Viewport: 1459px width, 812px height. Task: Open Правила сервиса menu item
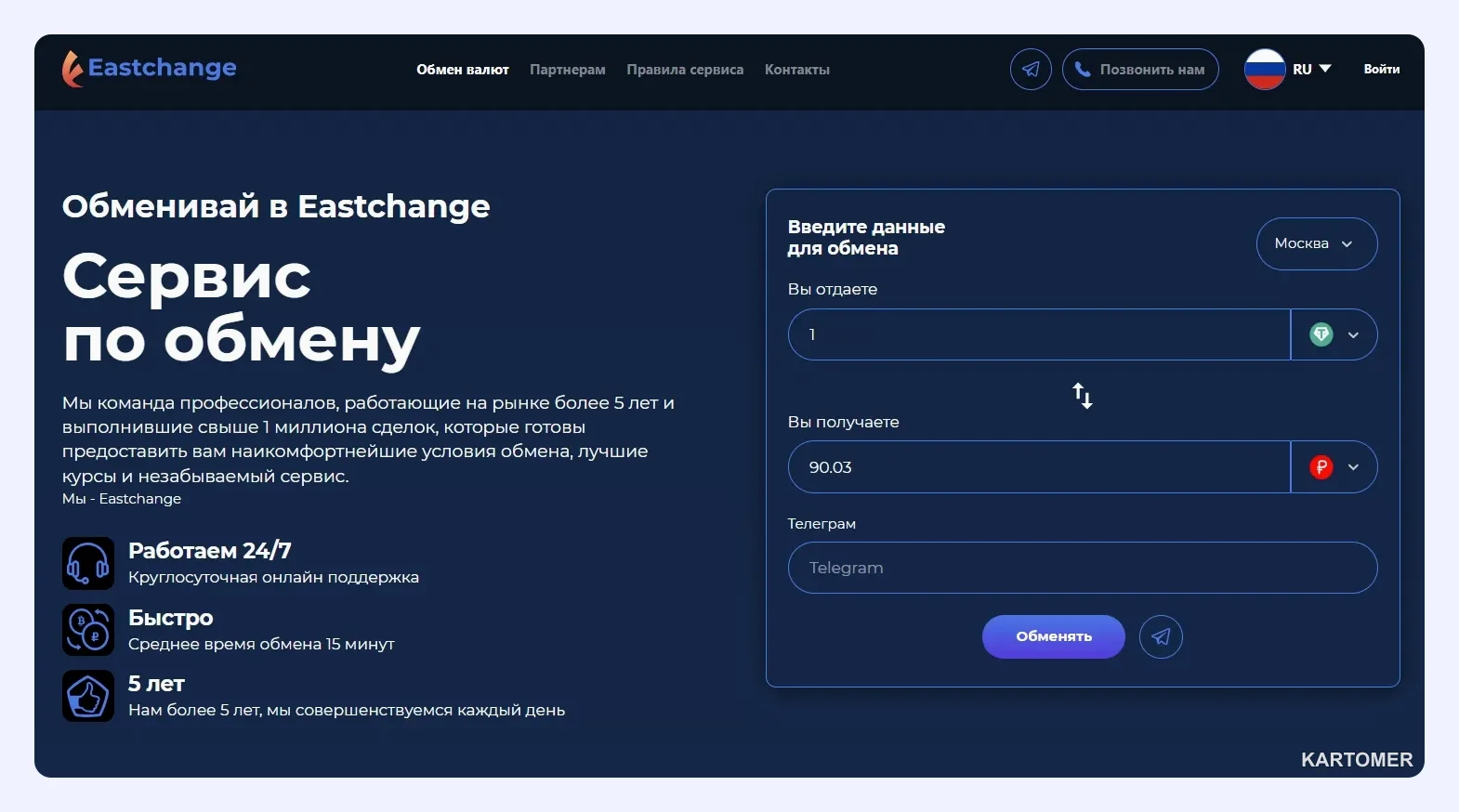[x=685, y=70]
